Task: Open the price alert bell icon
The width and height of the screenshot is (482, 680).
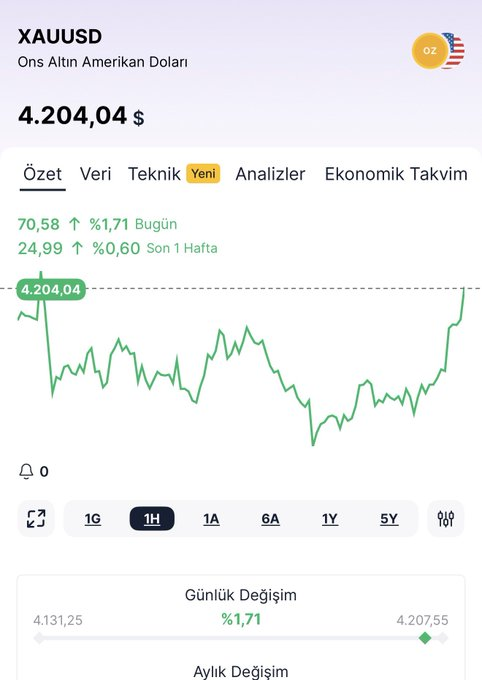Action: 26,471
